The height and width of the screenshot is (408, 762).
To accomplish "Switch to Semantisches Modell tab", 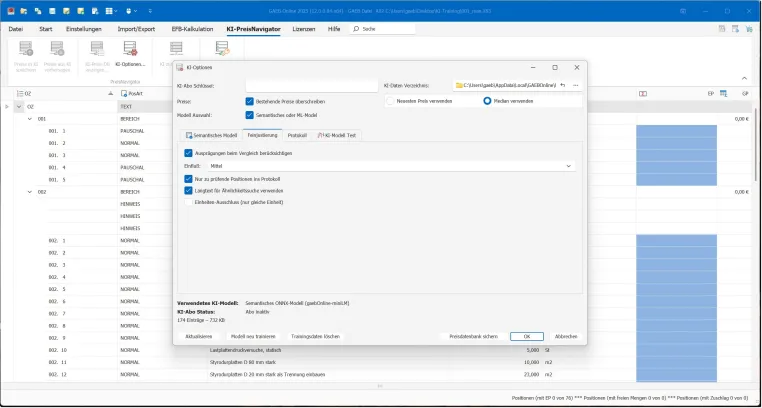I will [x=211, y=135].
